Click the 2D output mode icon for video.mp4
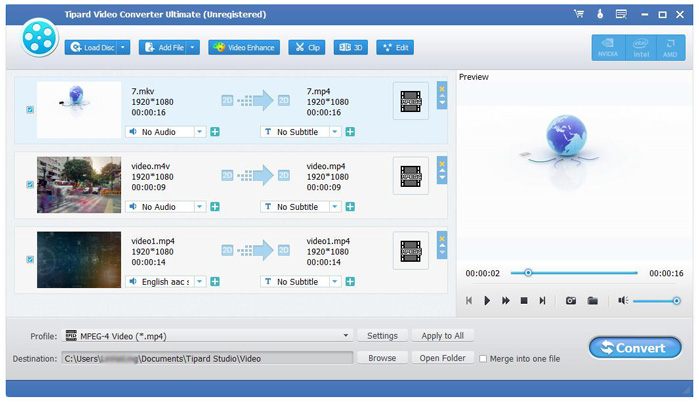 [284, 176]
